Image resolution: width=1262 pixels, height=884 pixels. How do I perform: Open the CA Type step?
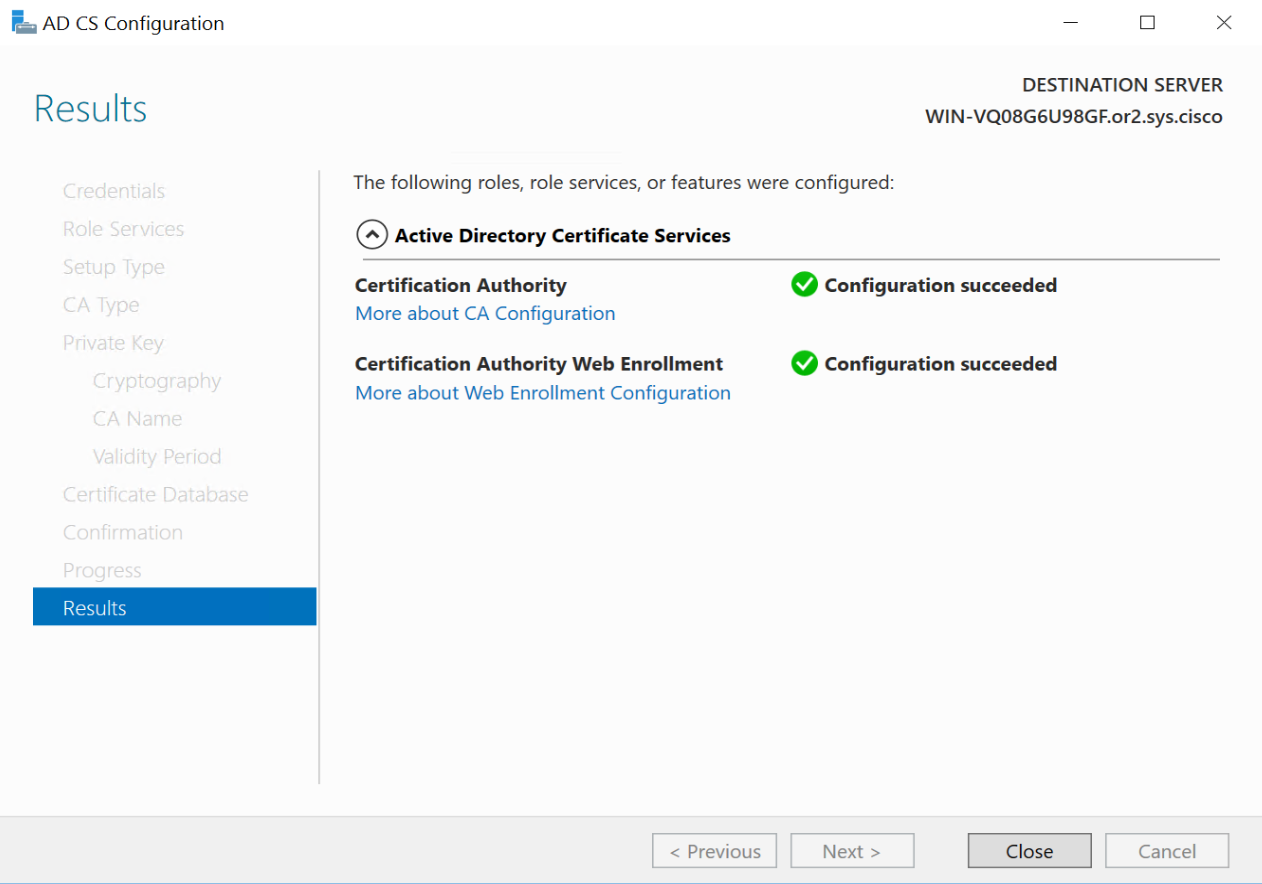click(101, 305)
